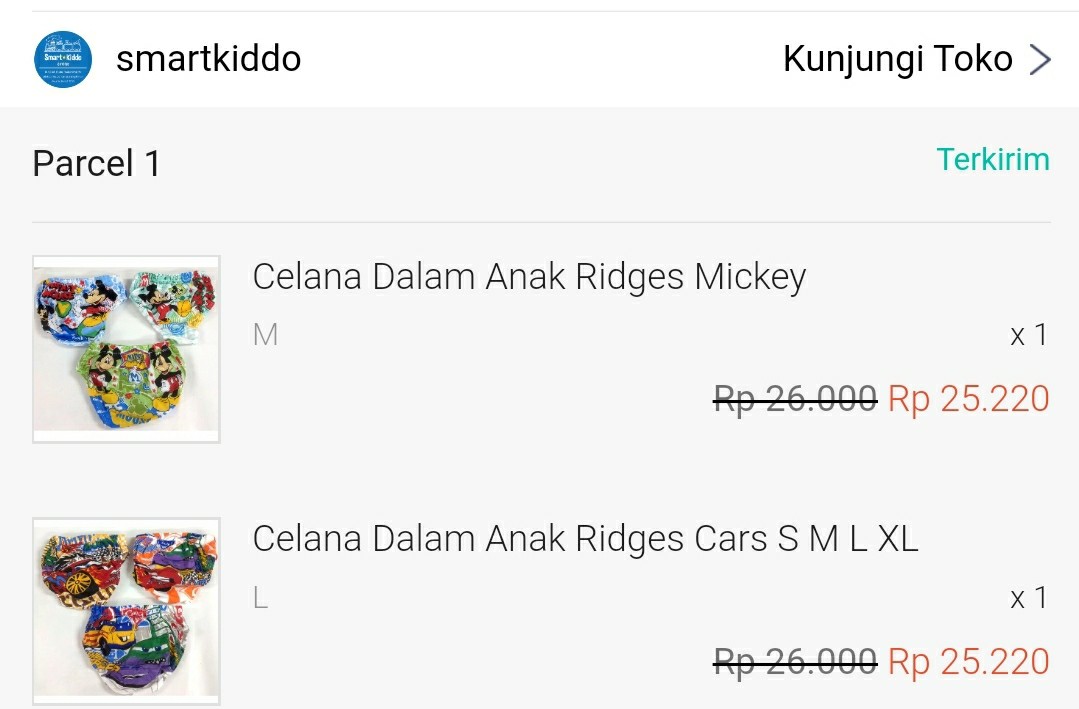Image resolution: width=1079 pixels, height=709 pixels.
Task: Tap the x 1 quantity for Mickey item
Action: click(1028, 335)
